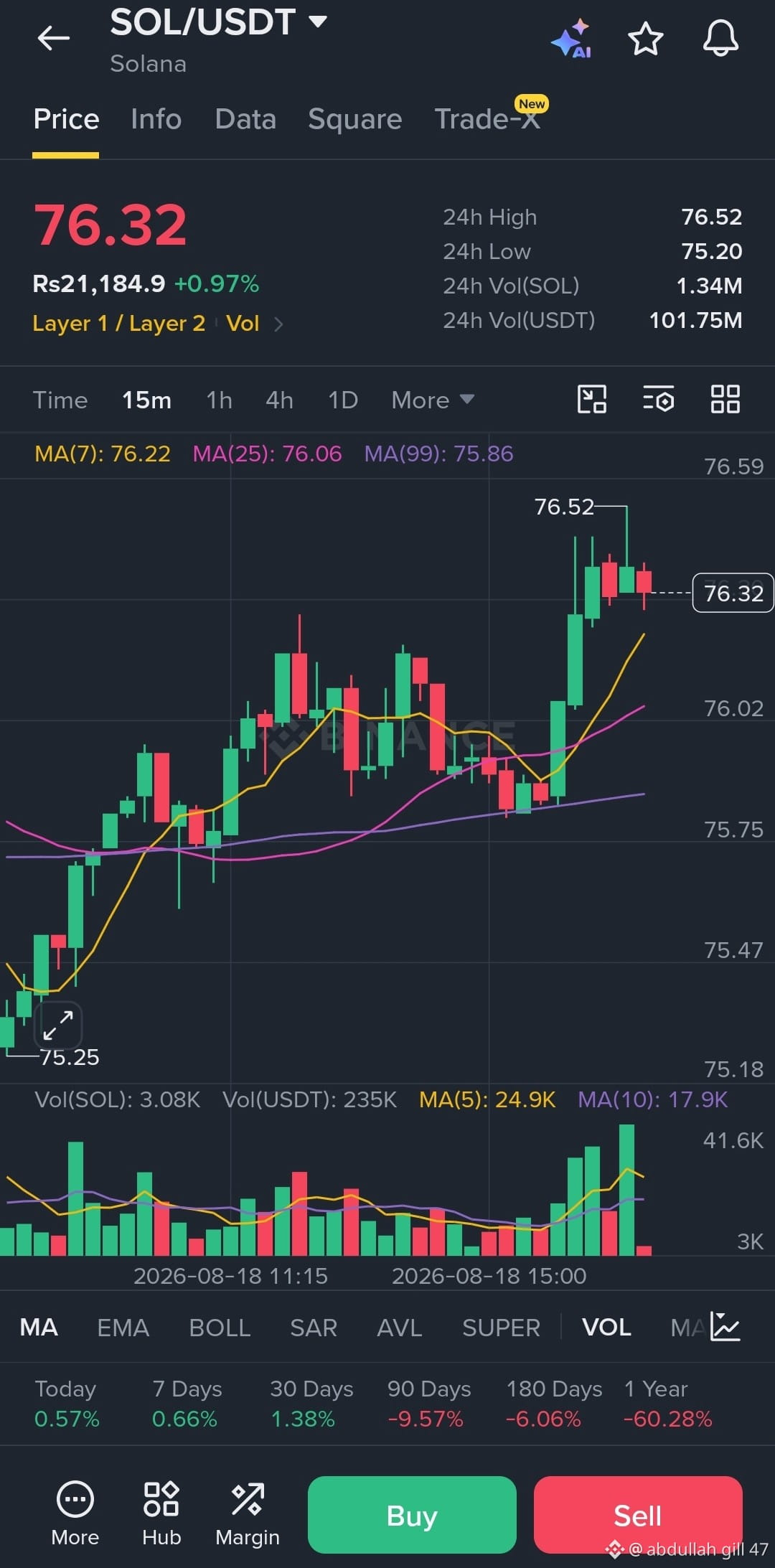Tap the volume MA(10): 17.9K legend
The width and height of the screenshot is (775, 1568).
(x=653, y=1099)
